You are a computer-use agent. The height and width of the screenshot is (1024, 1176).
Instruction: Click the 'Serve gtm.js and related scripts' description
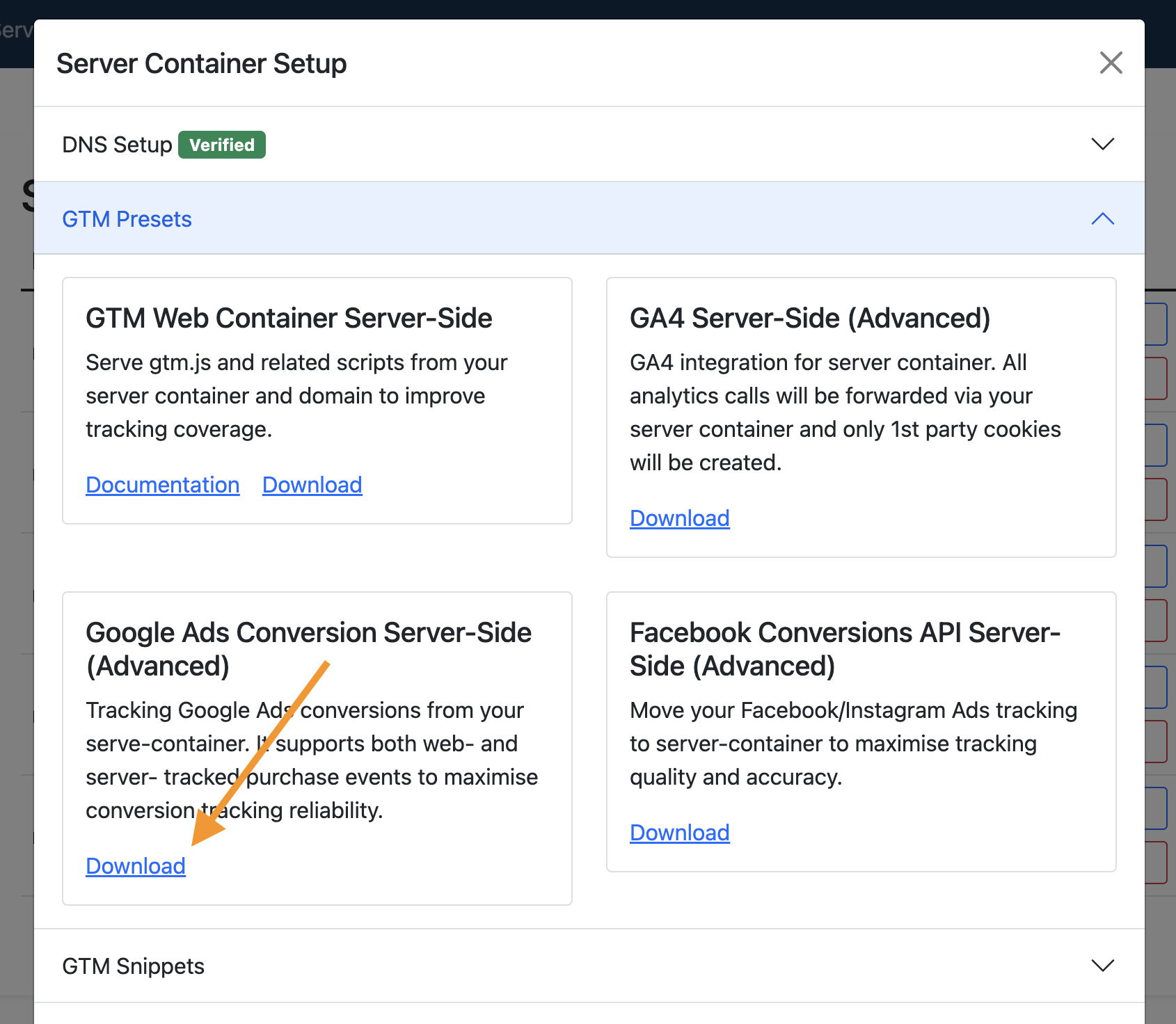[296, 396]
